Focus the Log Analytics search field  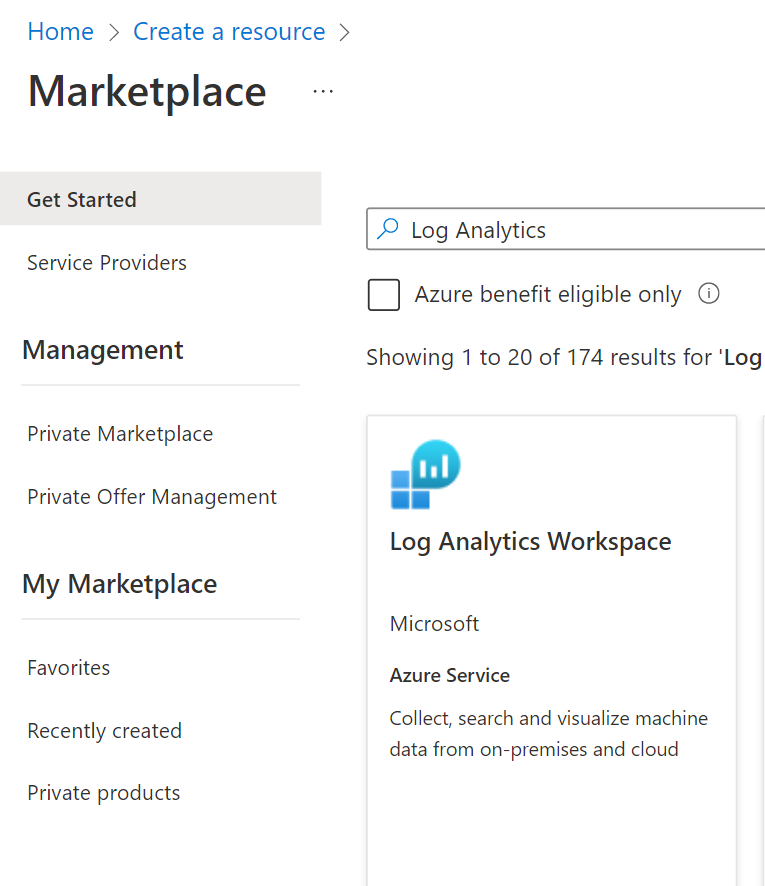[580, 230]
